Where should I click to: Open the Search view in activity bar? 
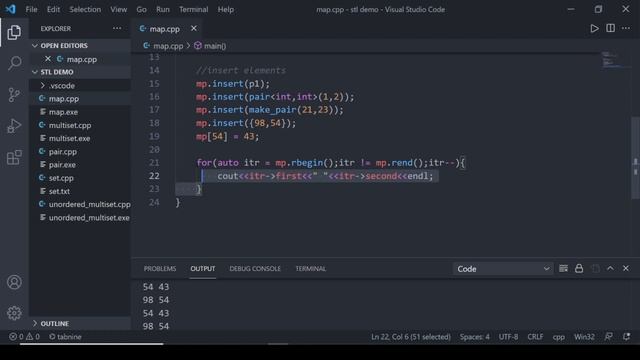[14, 63]
